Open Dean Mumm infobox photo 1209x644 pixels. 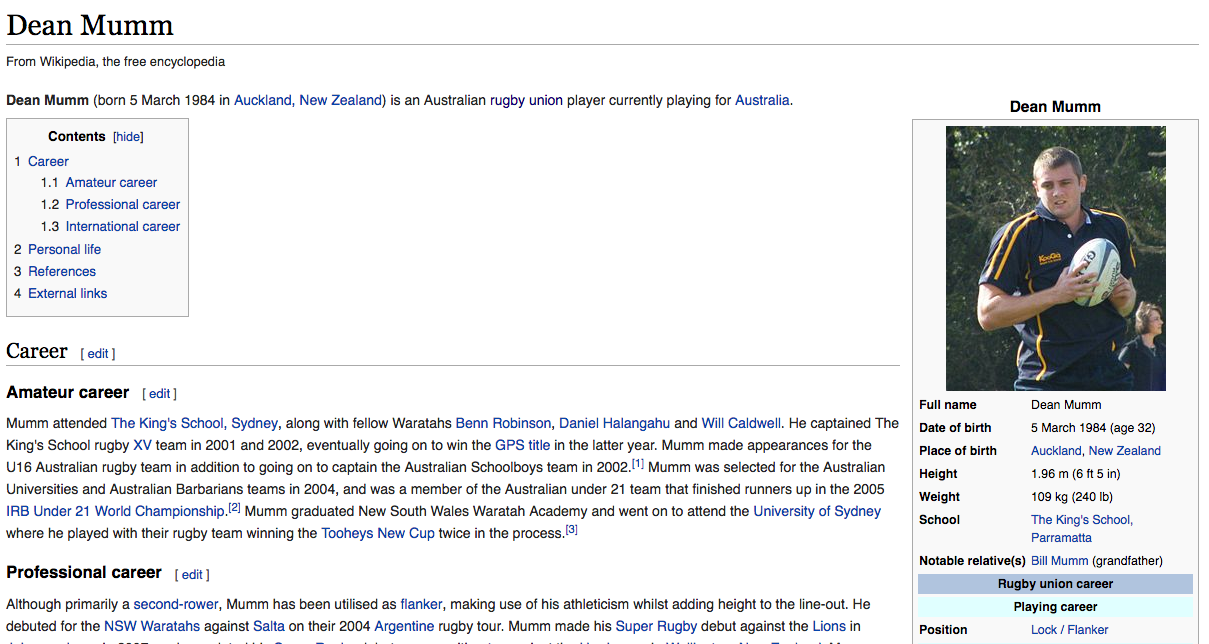pyautogui.click(x=1055, y=257)
